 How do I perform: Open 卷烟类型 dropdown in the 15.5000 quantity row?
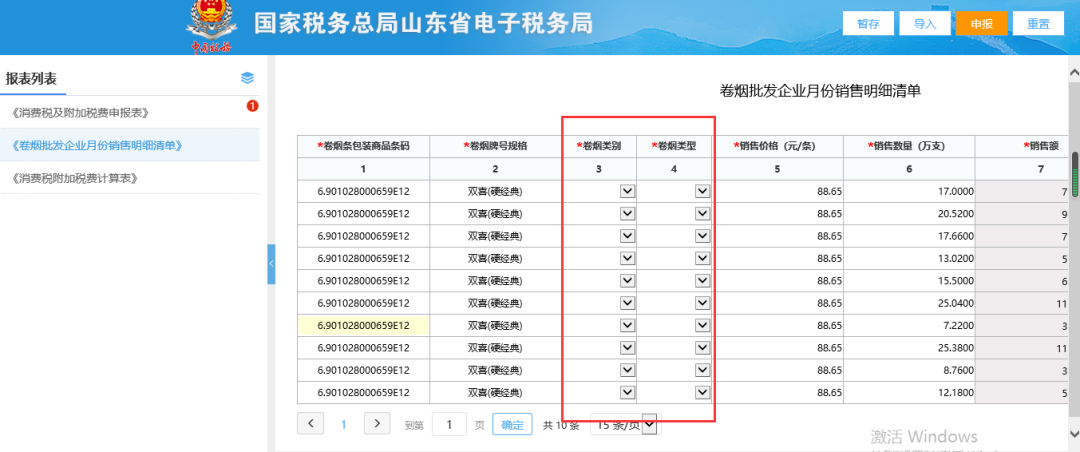pyautogui.click(x=702, y=281)
